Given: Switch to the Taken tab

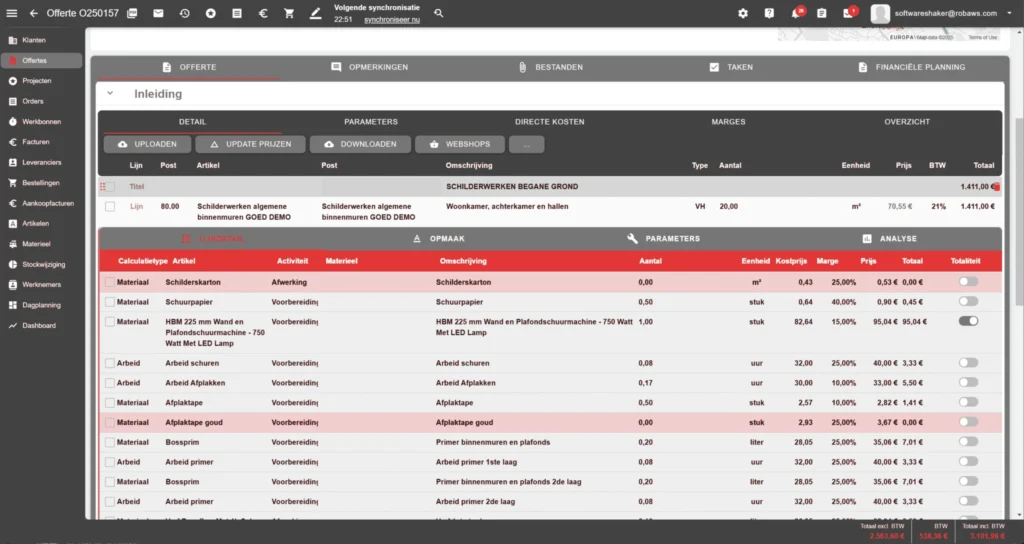Looking at the screenshot, I should [731, 67].
